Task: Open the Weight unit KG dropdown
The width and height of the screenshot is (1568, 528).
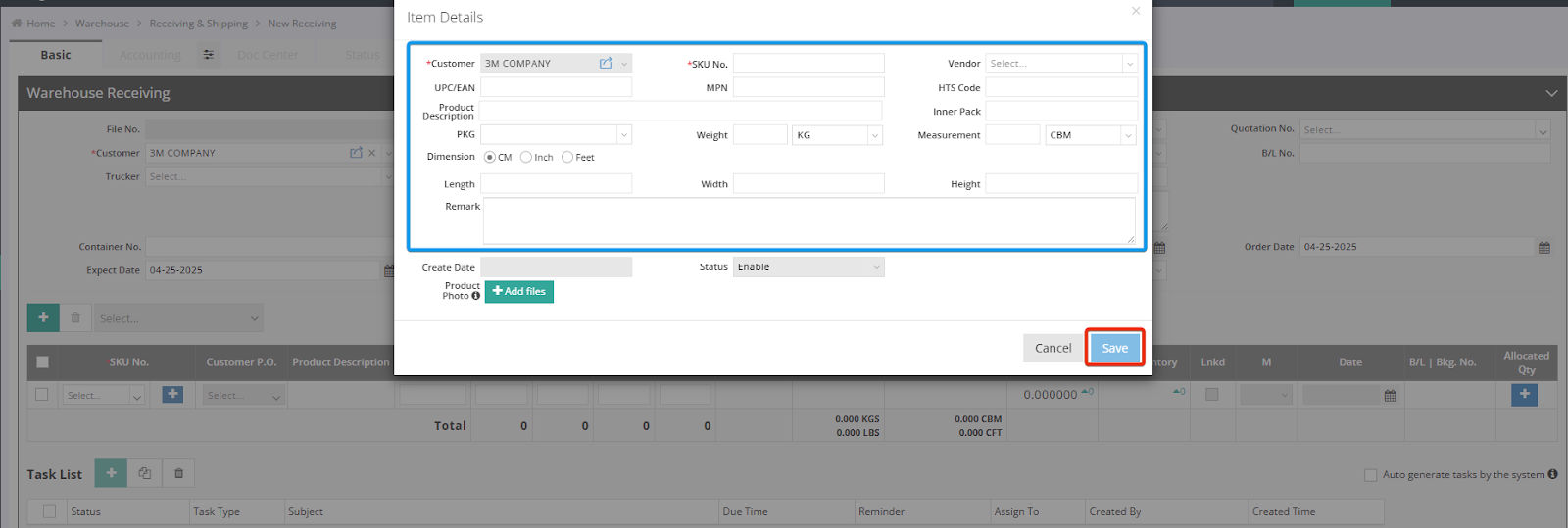Action: coord(837,135)
